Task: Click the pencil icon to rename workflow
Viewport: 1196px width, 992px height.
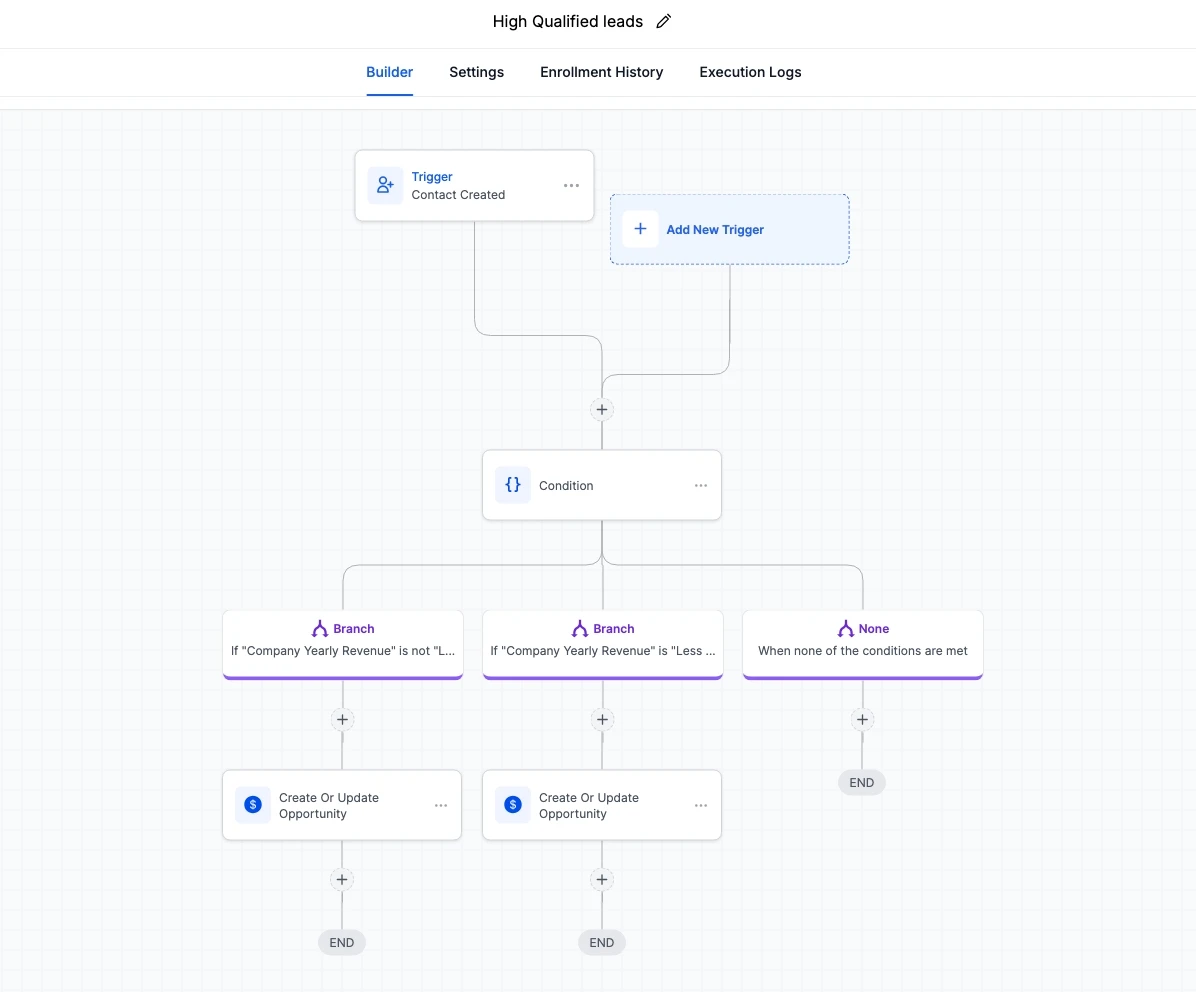Action: pyautogui.click(x=664, y=21)
